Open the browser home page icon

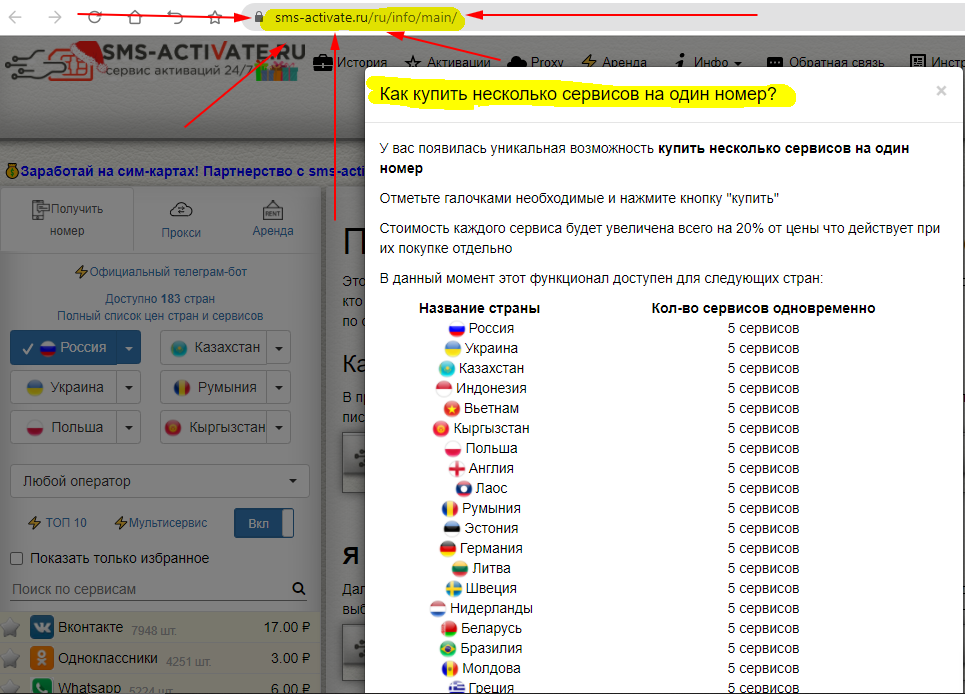point(135,17)
